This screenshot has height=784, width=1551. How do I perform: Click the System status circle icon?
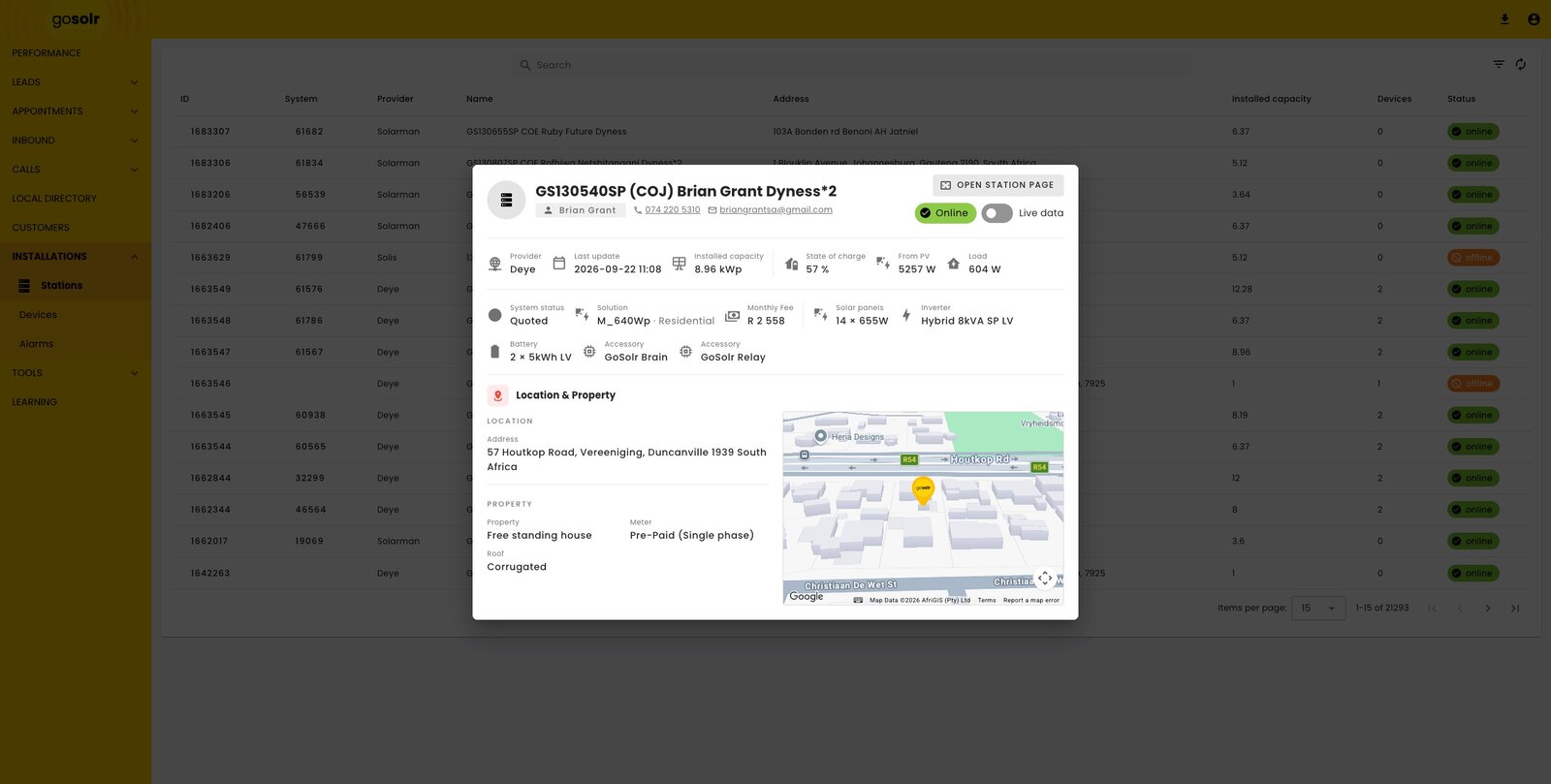tap(495, 315)
